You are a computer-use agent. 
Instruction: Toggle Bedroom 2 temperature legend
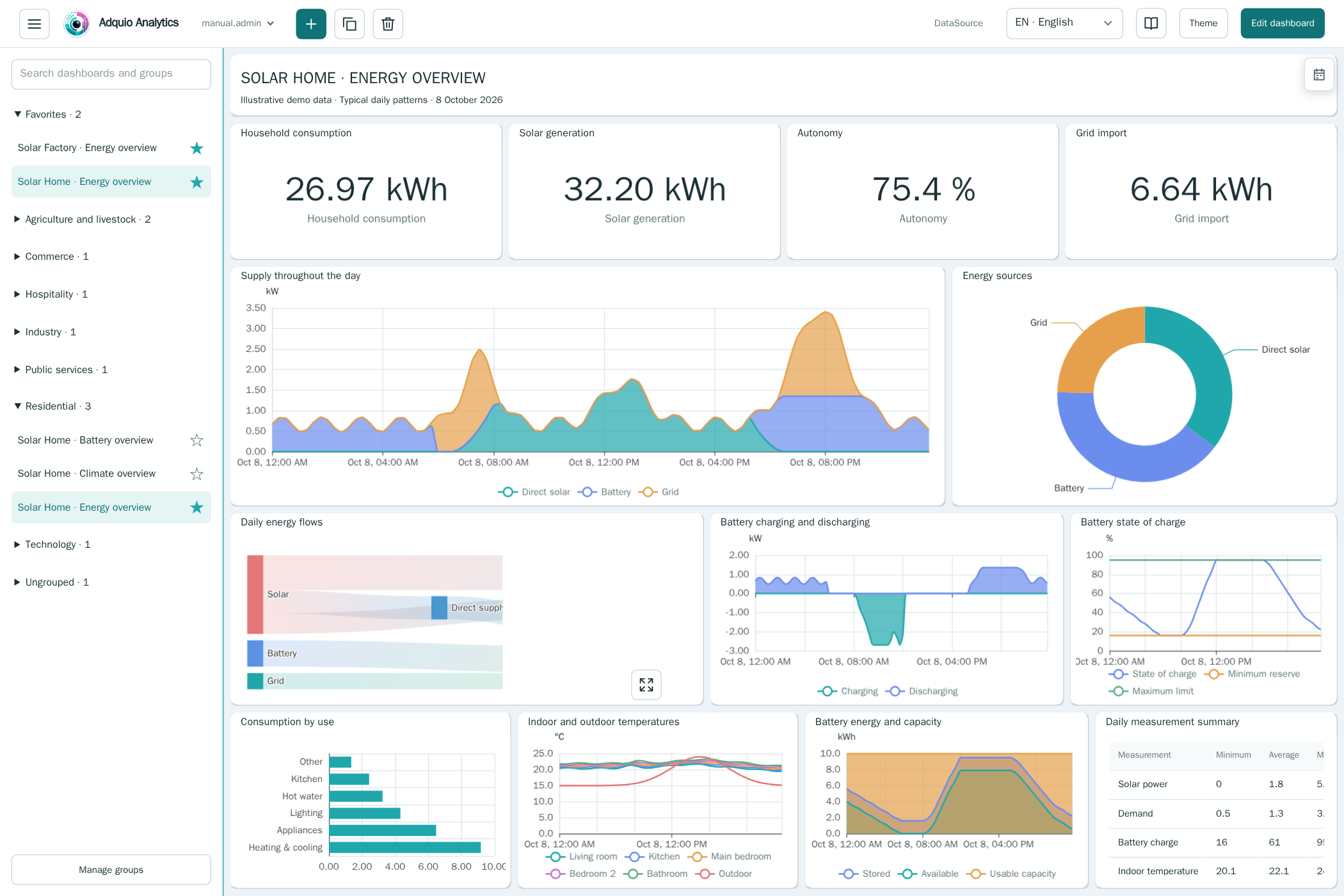pos(581,874)
